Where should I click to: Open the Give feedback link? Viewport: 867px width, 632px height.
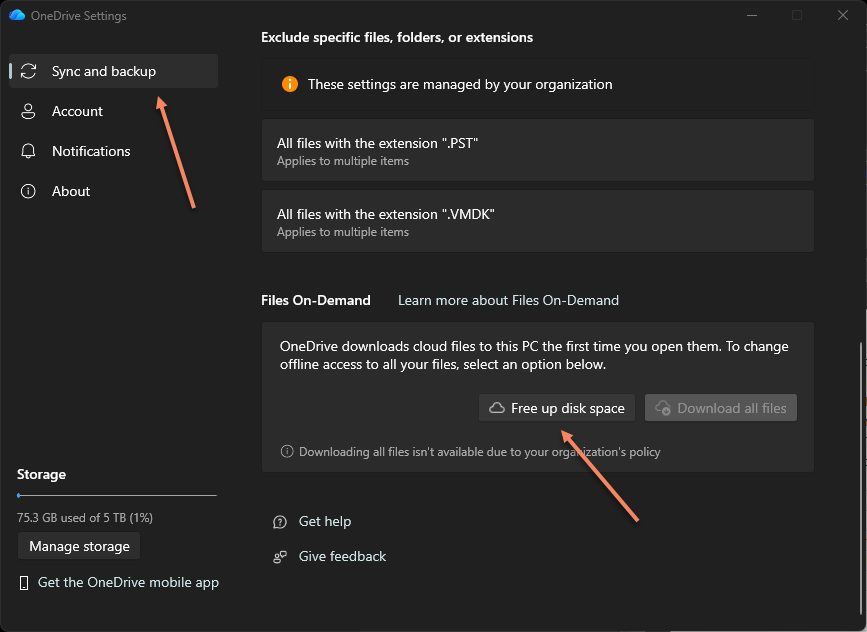tap(342, 556)
